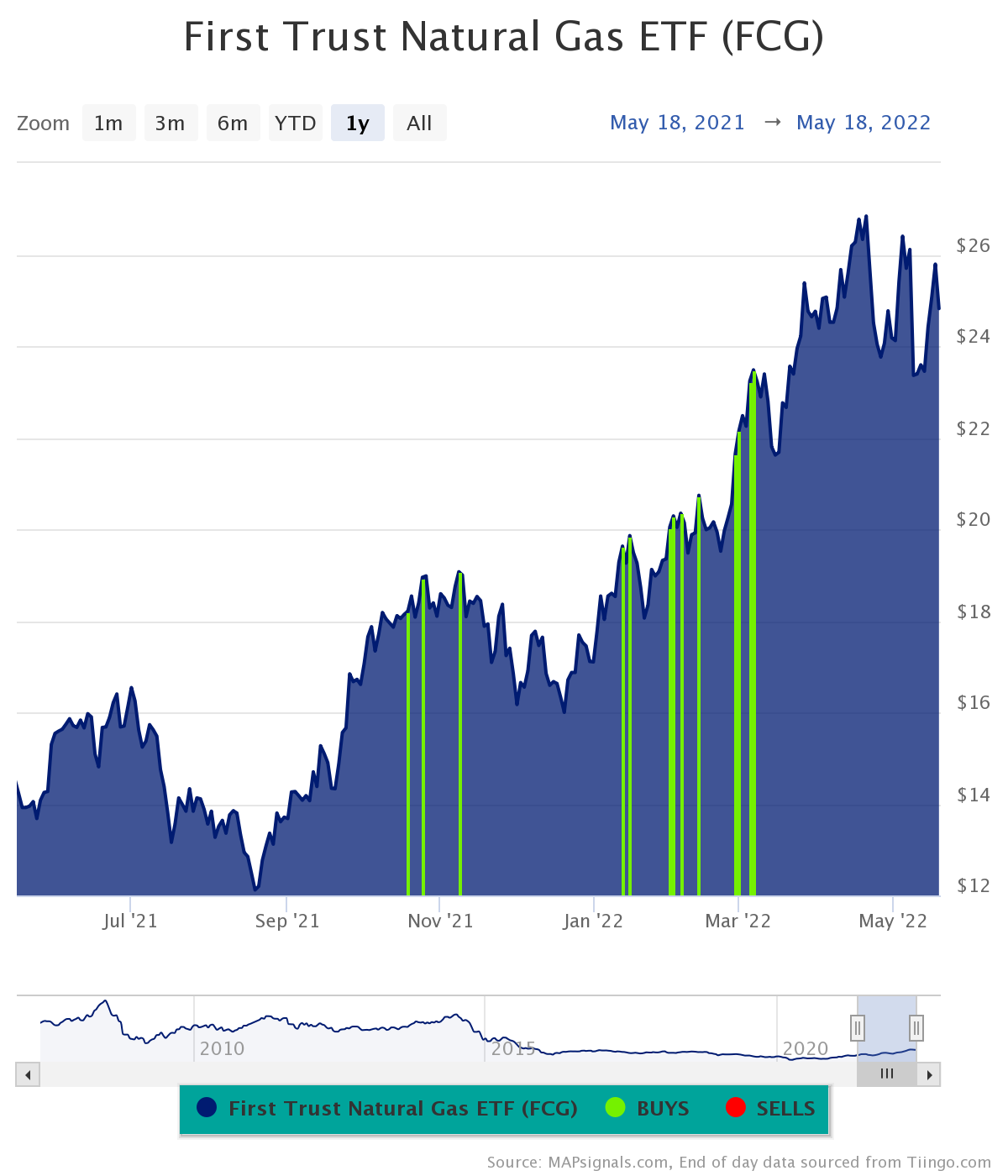Viewport: 1008px width, 1176px height.
Task: Click the 2010 navigator year label
Action: 222,1048
